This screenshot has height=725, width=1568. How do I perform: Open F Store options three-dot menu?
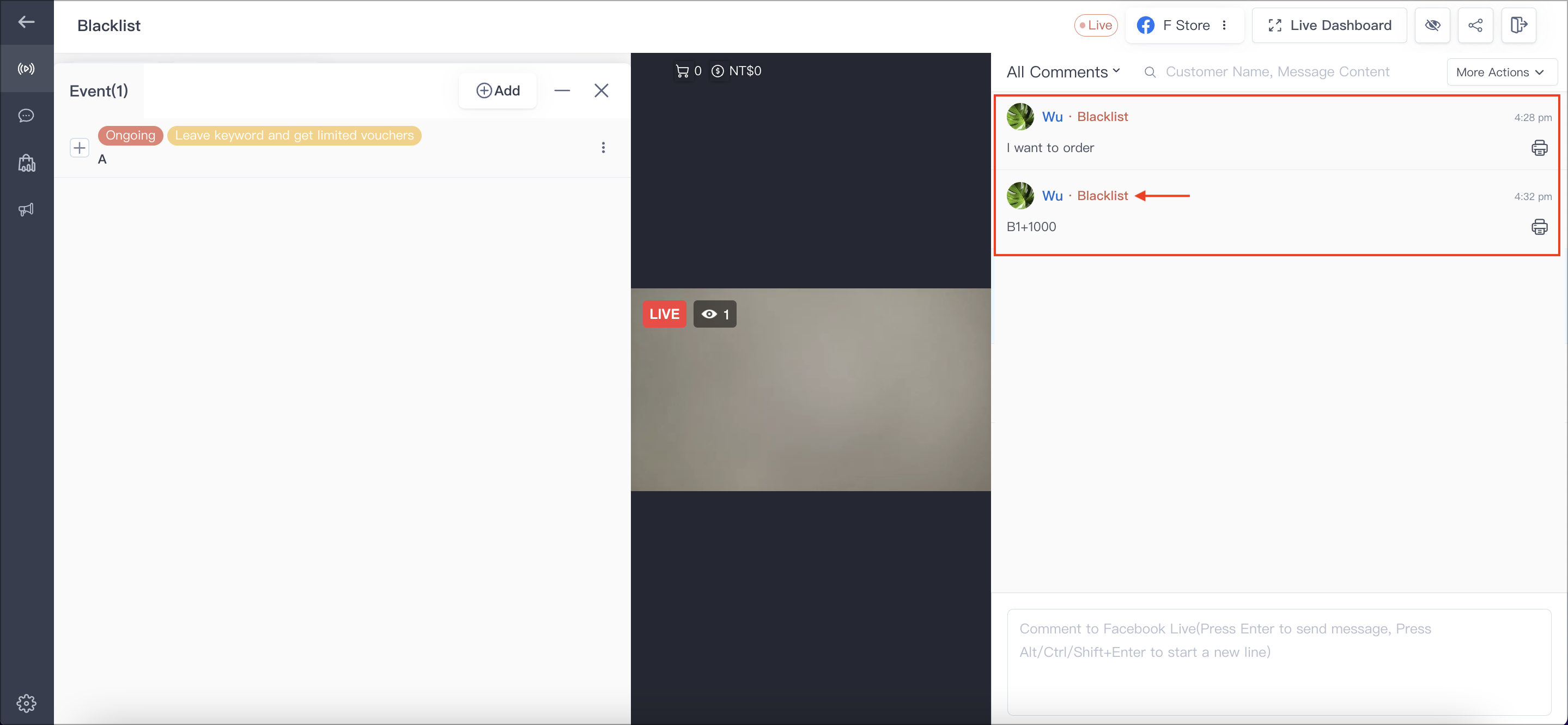(x=1224, y=26)
